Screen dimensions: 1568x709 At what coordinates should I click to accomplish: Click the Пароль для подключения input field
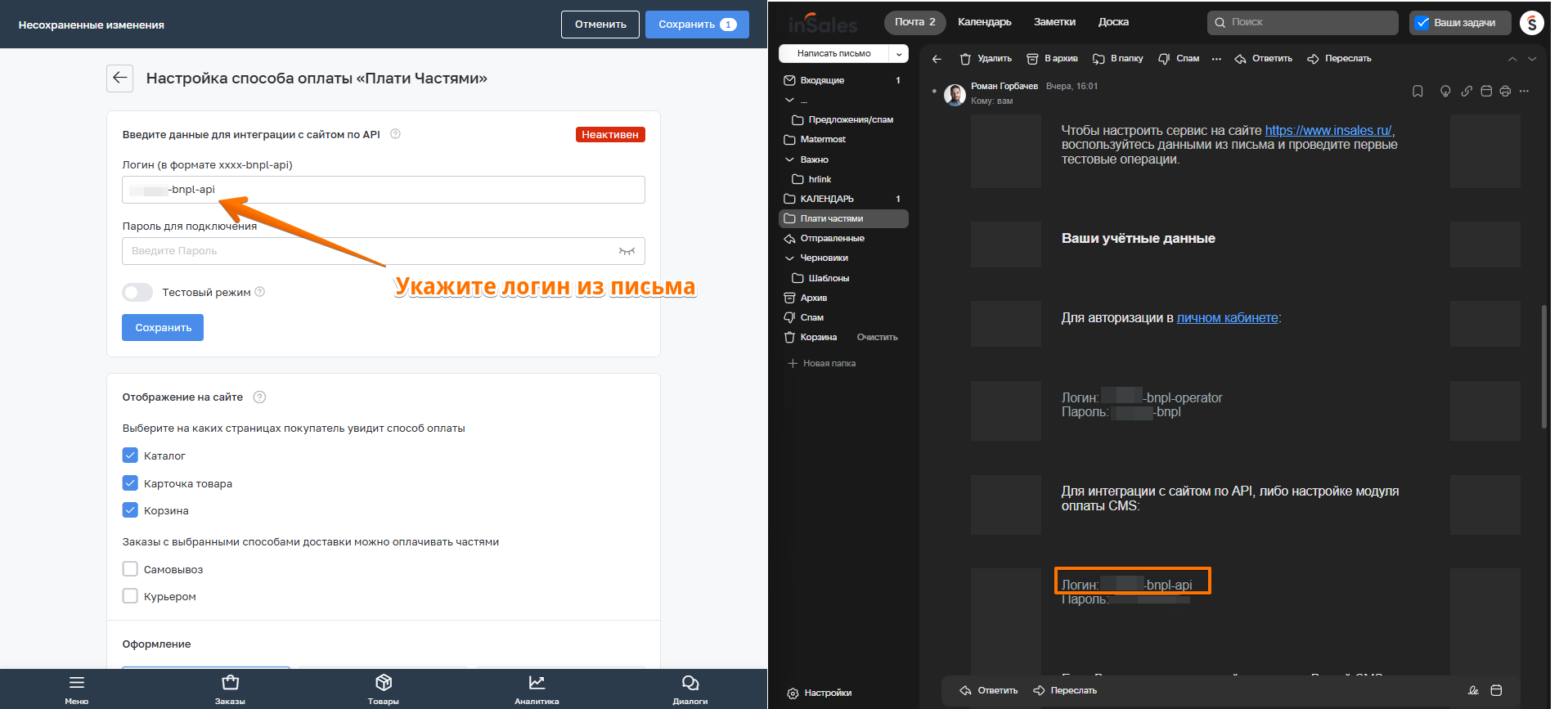[368, 251]
